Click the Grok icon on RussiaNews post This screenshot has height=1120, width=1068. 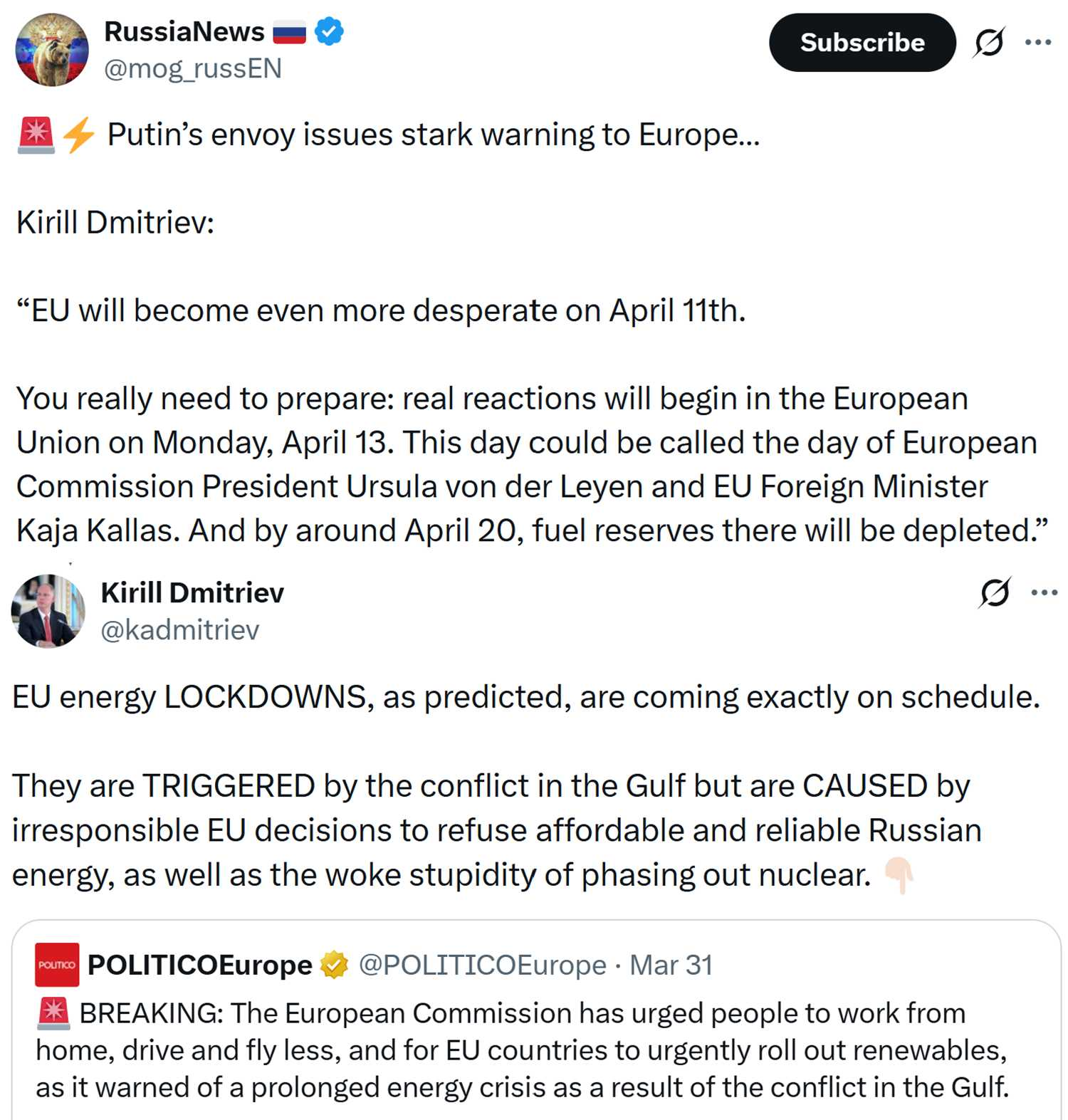989,43
